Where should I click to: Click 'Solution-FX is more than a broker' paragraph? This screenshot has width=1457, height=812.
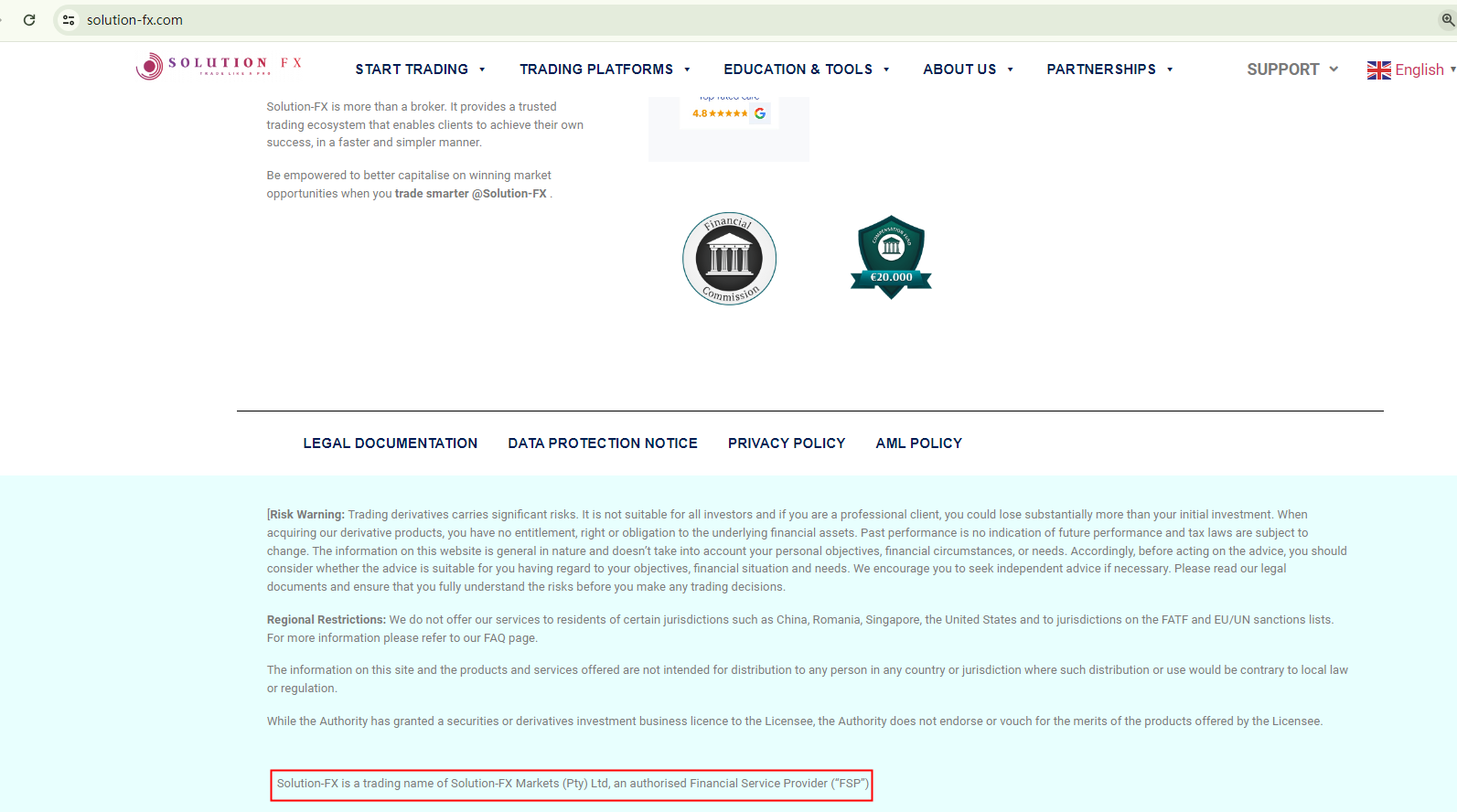(425, 124)
